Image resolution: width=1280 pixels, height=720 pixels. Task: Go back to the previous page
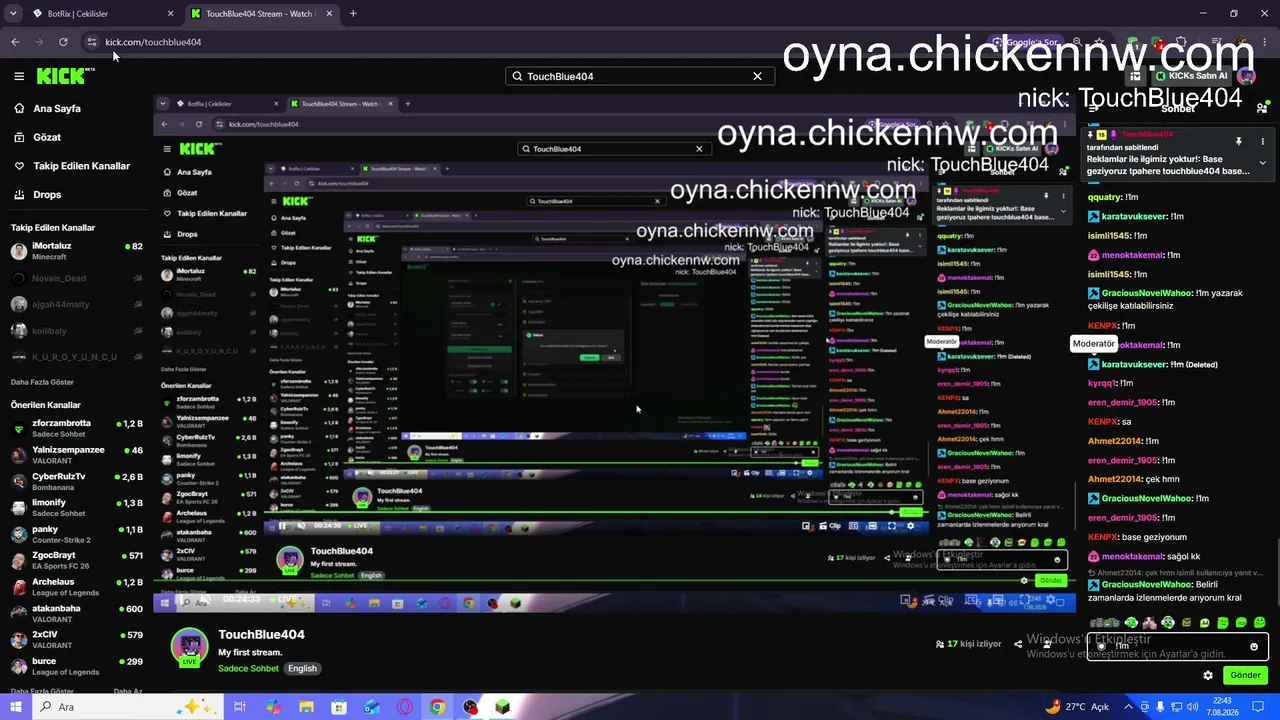(15, 42)
